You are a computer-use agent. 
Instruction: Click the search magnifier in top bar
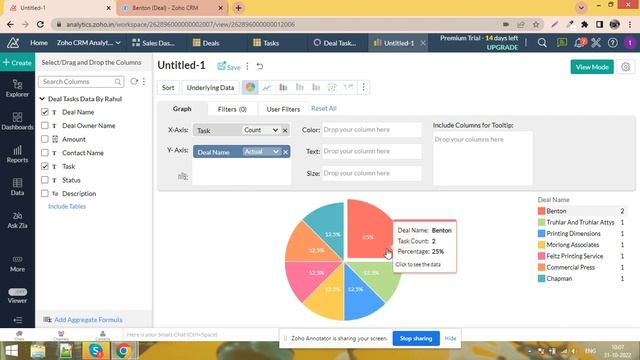[x=542, y=43]
